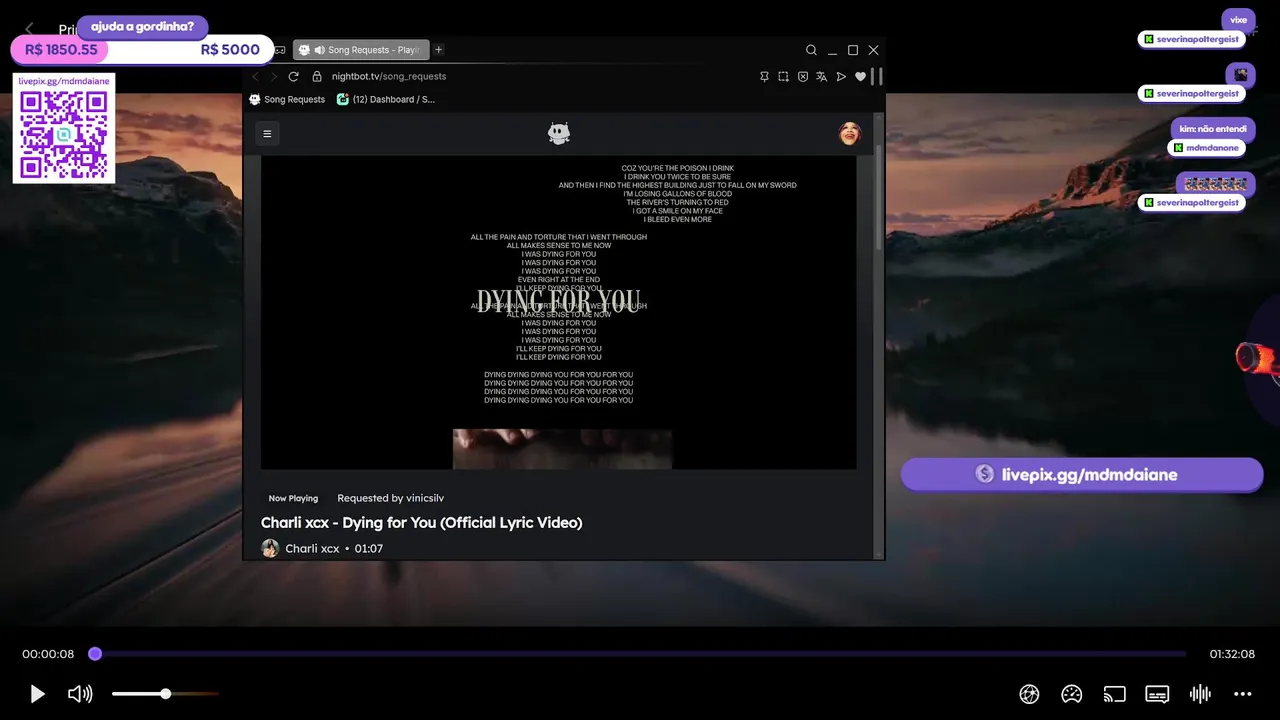Toggle subtitles with the captions icon
Viewport: 1280px width, 720px height.
[1157, 694]
